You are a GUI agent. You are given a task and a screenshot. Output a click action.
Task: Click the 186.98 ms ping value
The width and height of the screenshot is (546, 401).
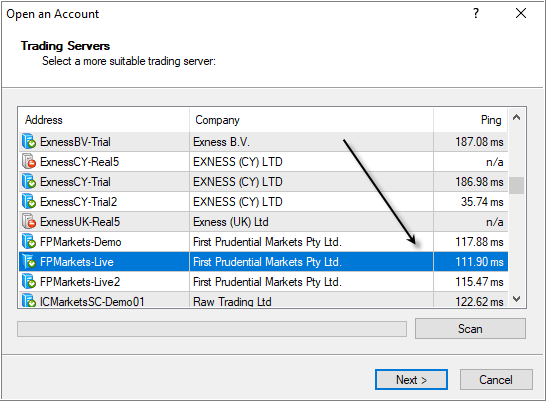pyautogui.click(x=479, y=182)
